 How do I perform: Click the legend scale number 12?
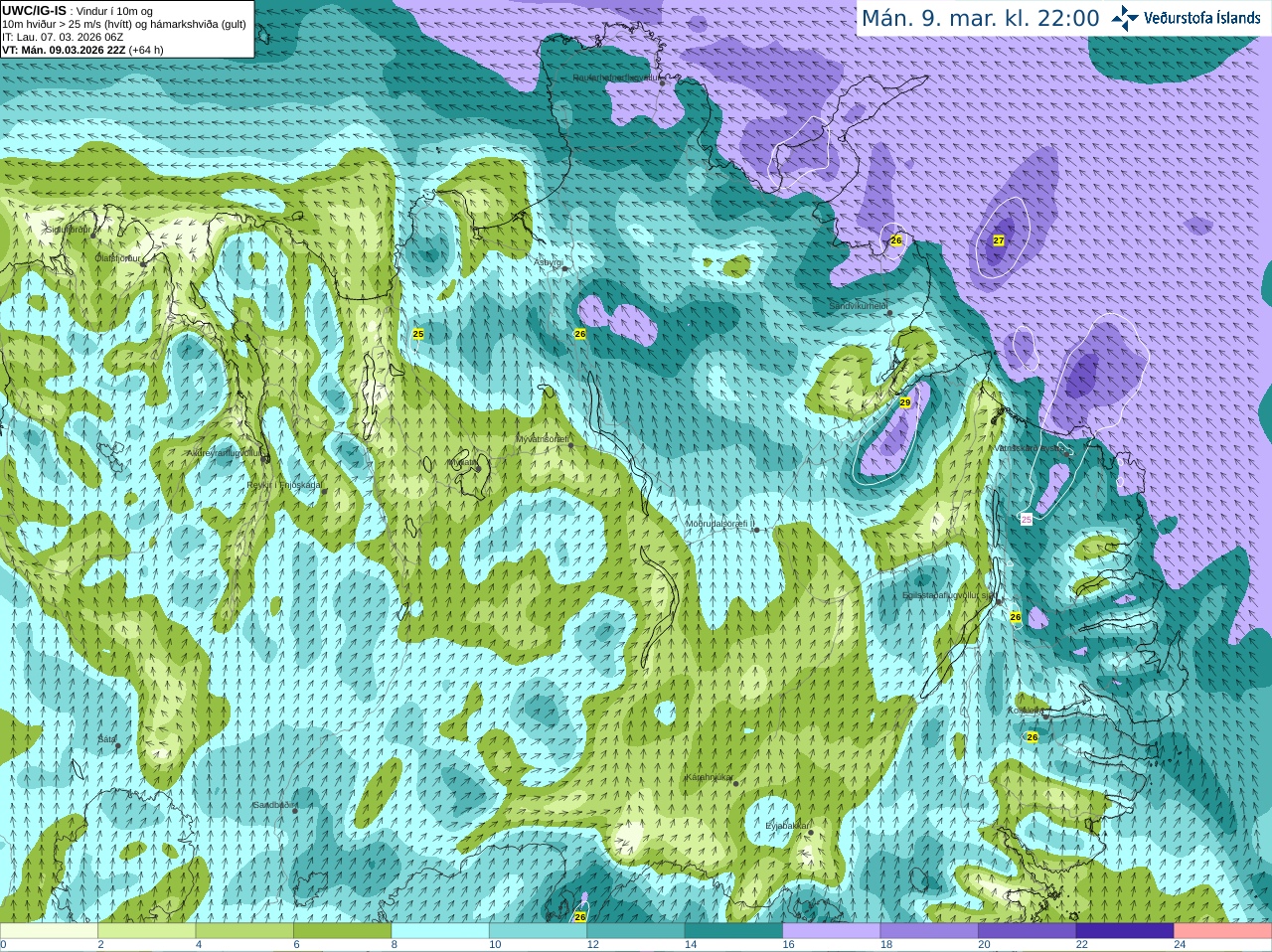tap(592, 945)
